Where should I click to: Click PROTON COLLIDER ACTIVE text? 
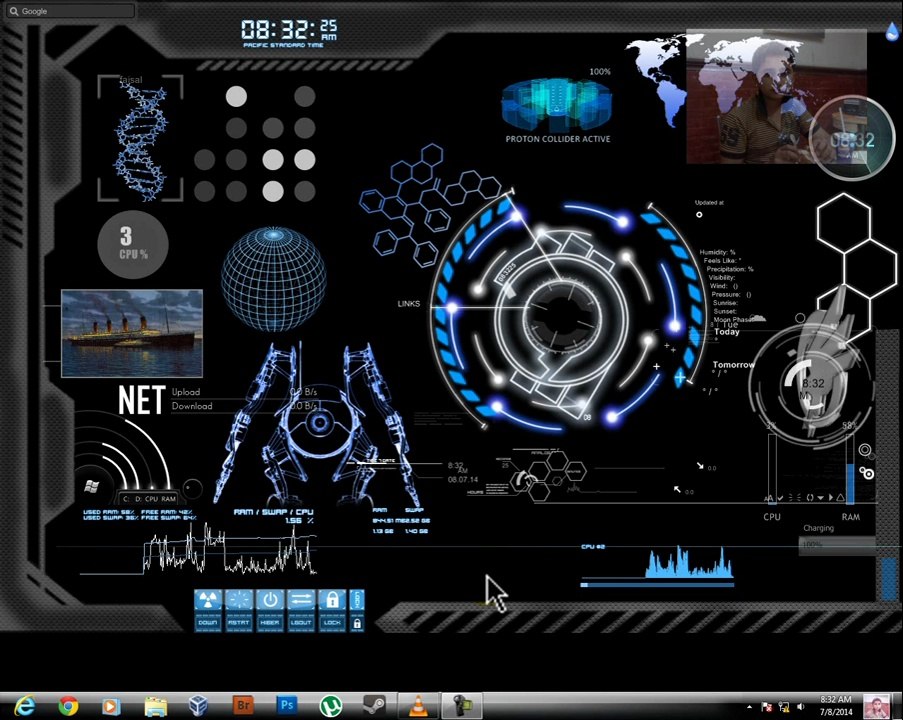point(557,139)
